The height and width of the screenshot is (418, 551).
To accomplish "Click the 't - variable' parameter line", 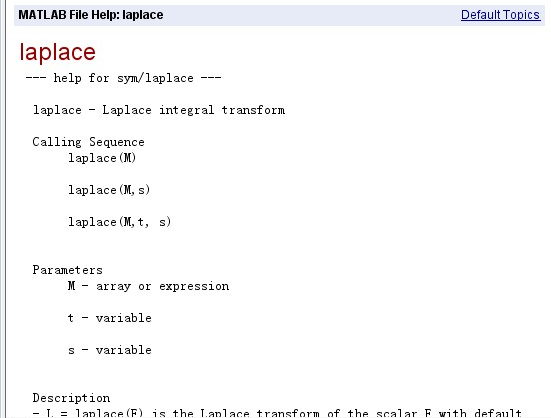I will (110, 318).
